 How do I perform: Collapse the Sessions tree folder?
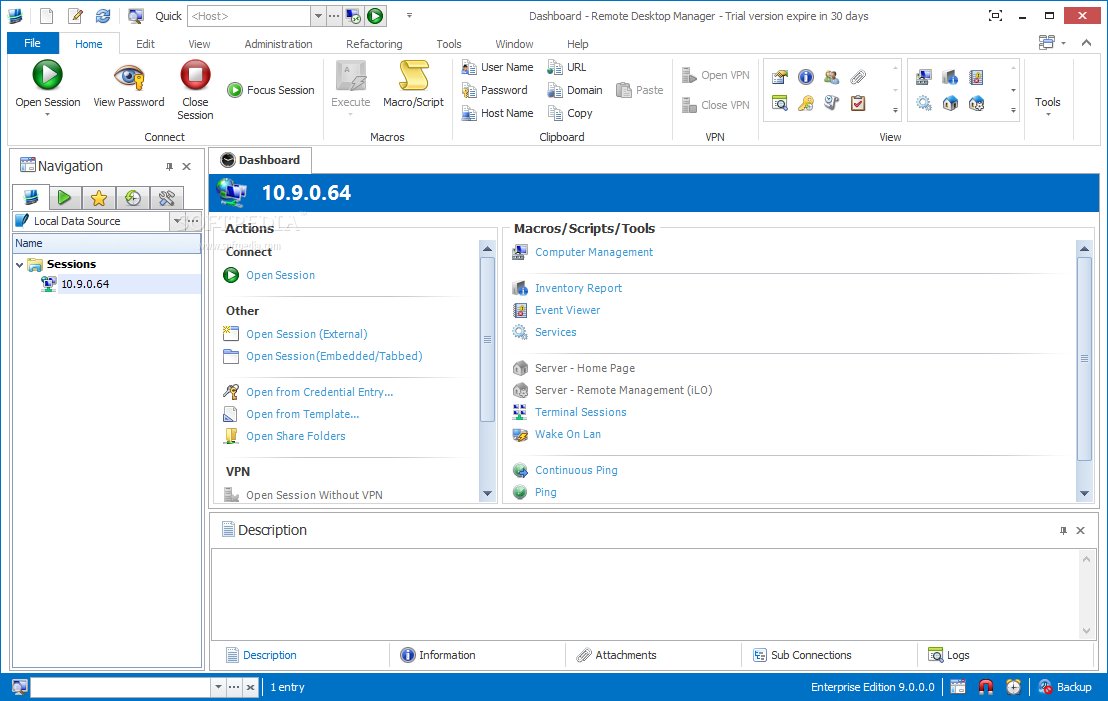pyautogui.click(x=20, y=265)
